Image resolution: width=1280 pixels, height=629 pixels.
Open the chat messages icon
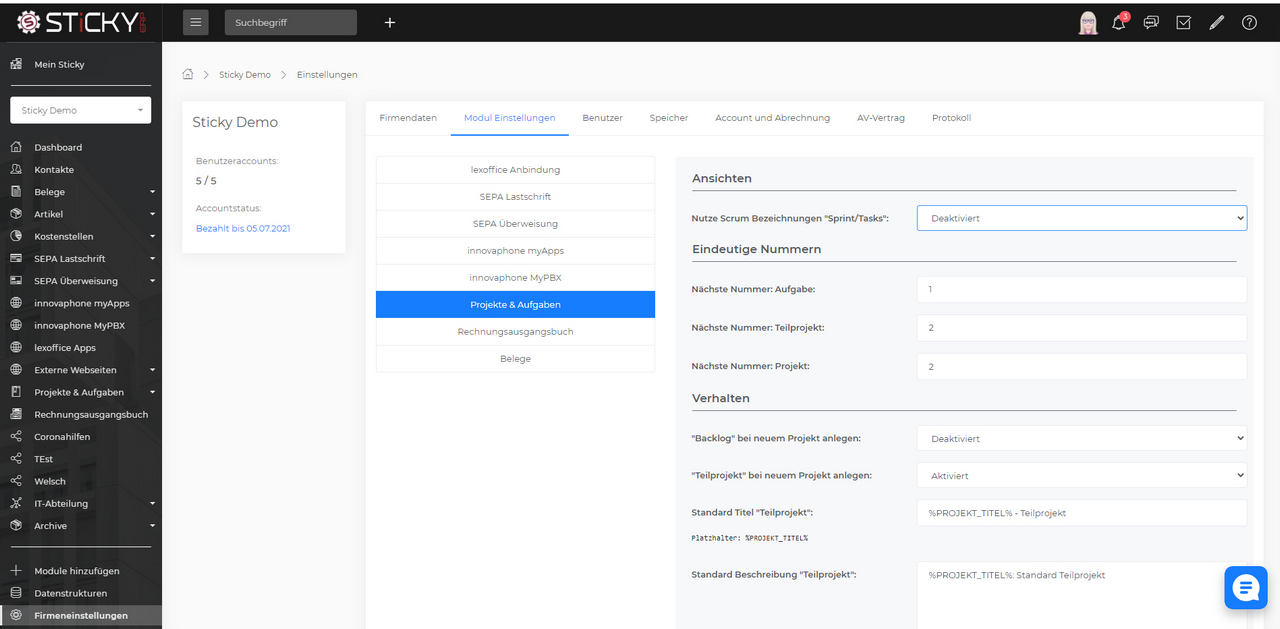point(1151,22)
